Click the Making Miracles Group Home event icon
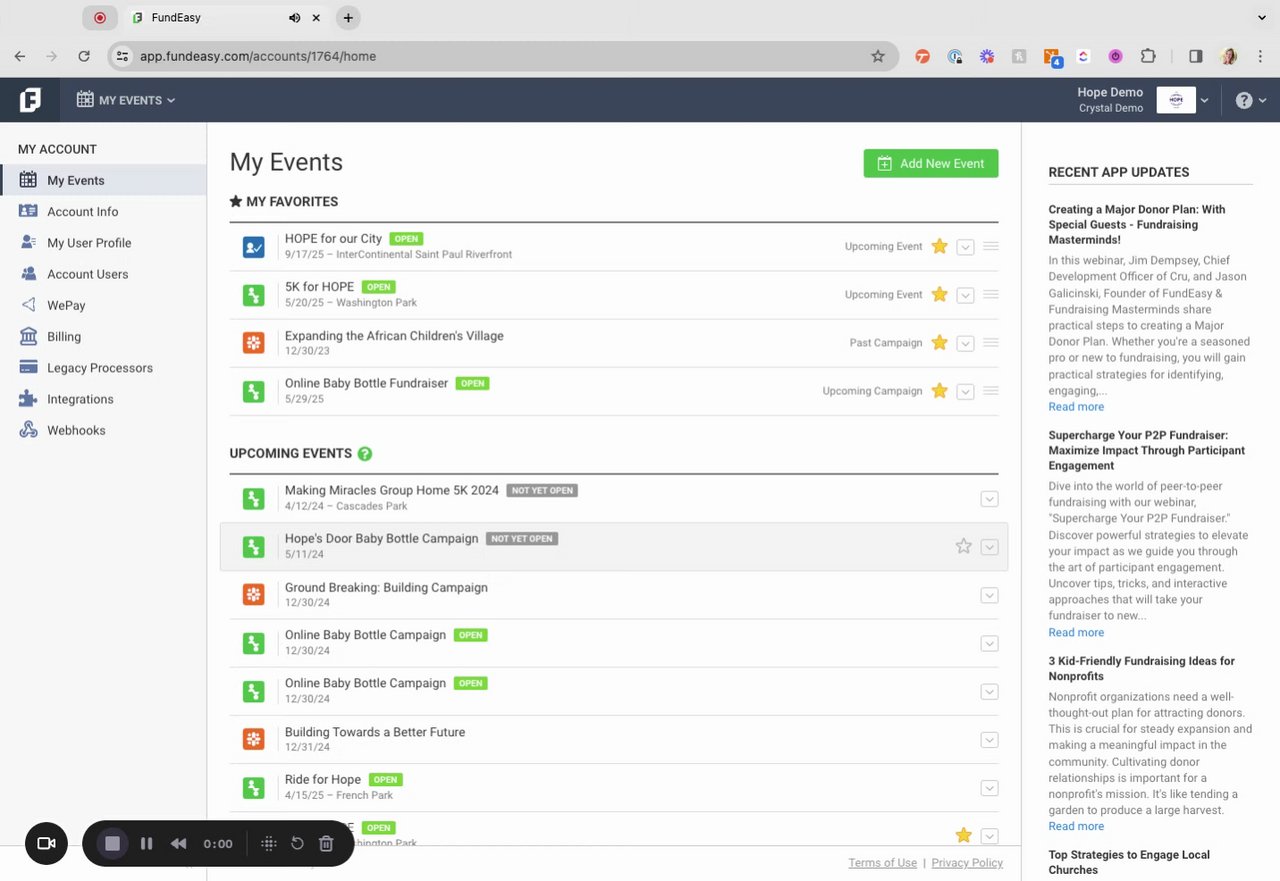Image resolution: width=1280 pixels, height=881 pixels. [x=254, y=498]
